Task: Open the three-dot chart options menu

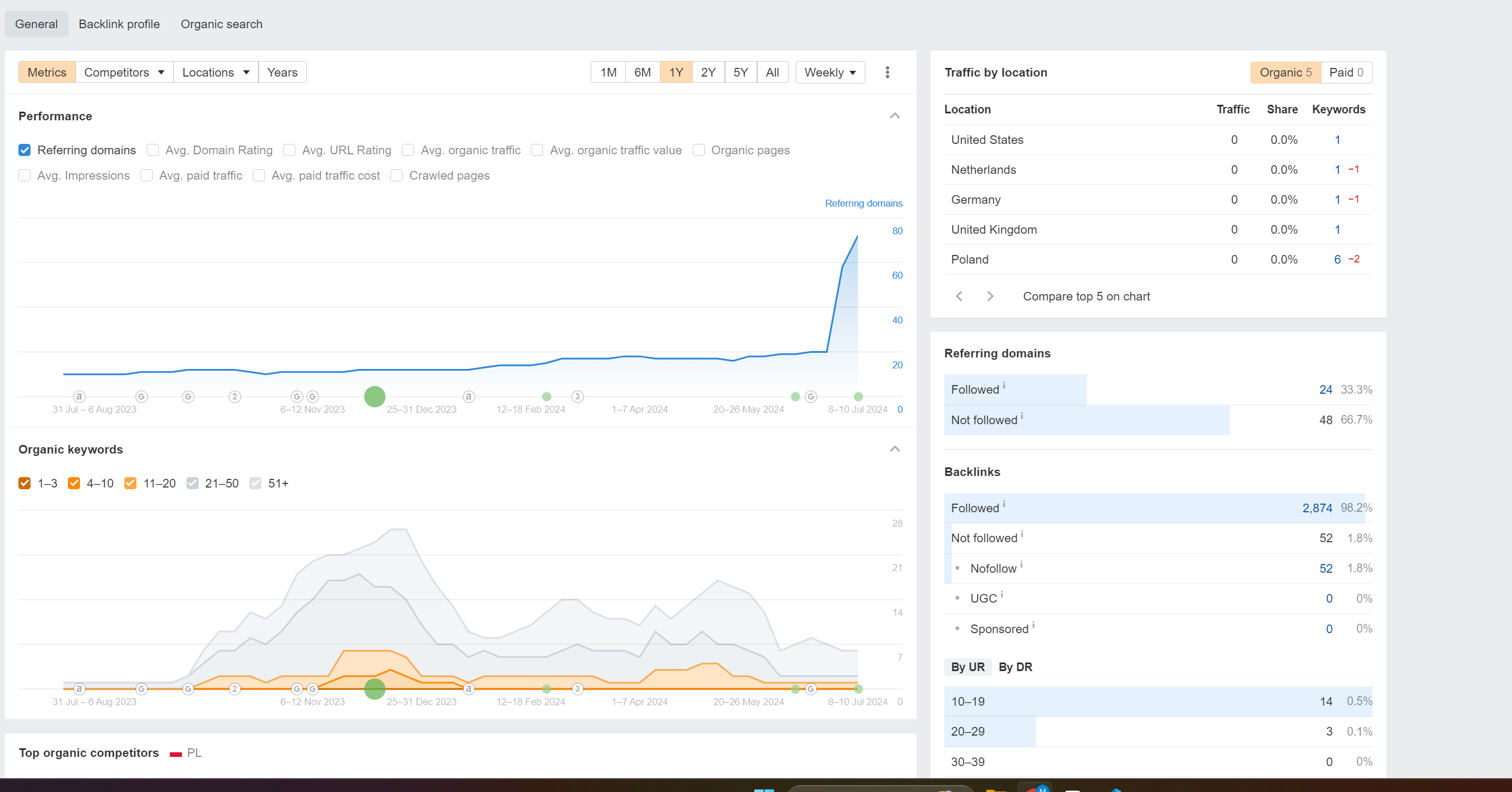Action: pyautogui.click(x=887, y=72)
